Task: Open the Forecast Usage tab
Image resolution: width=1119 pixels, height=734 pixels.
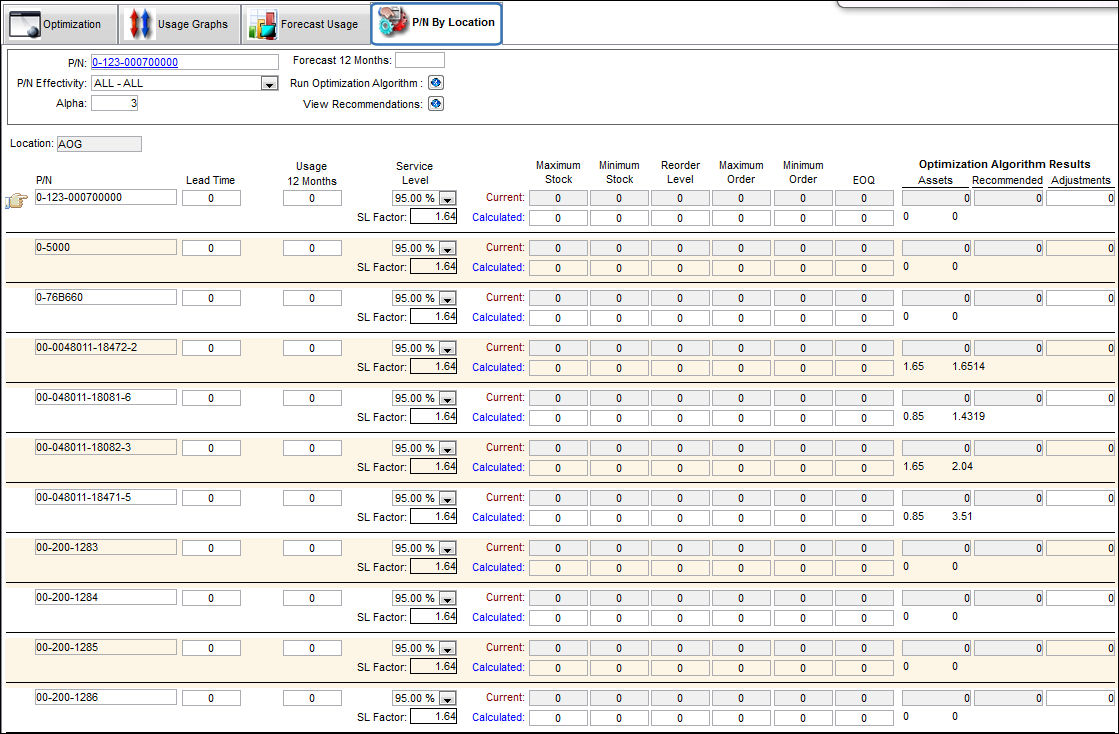Action: click(x=305, y=24)
